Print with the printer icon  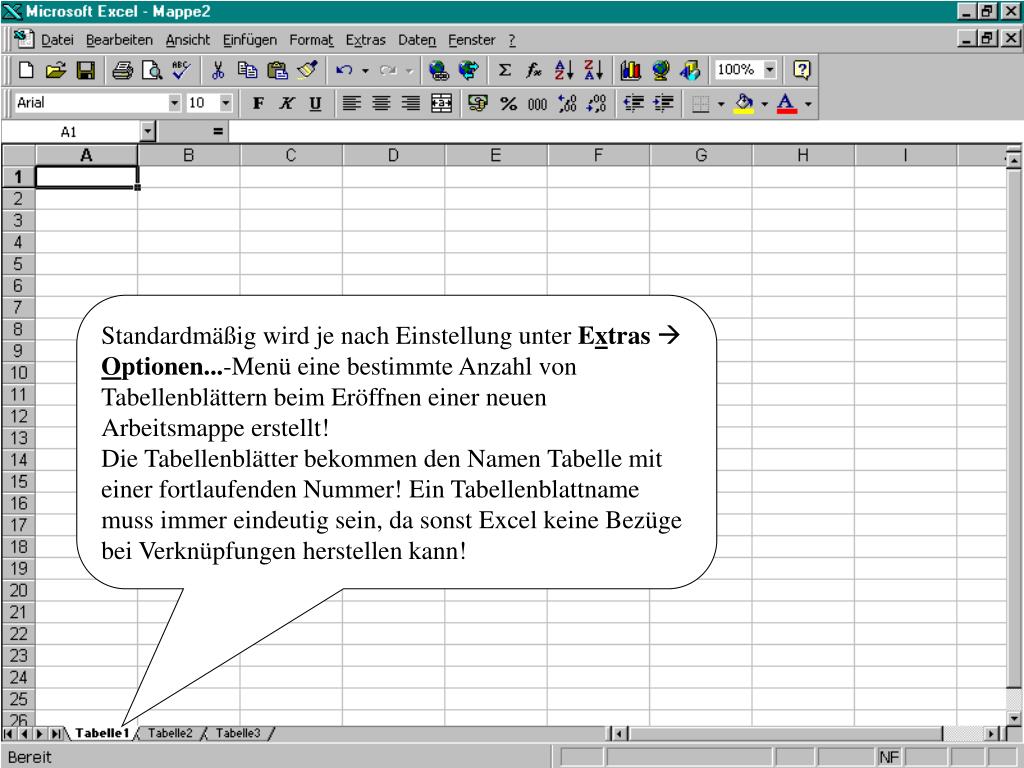[122, 70]
